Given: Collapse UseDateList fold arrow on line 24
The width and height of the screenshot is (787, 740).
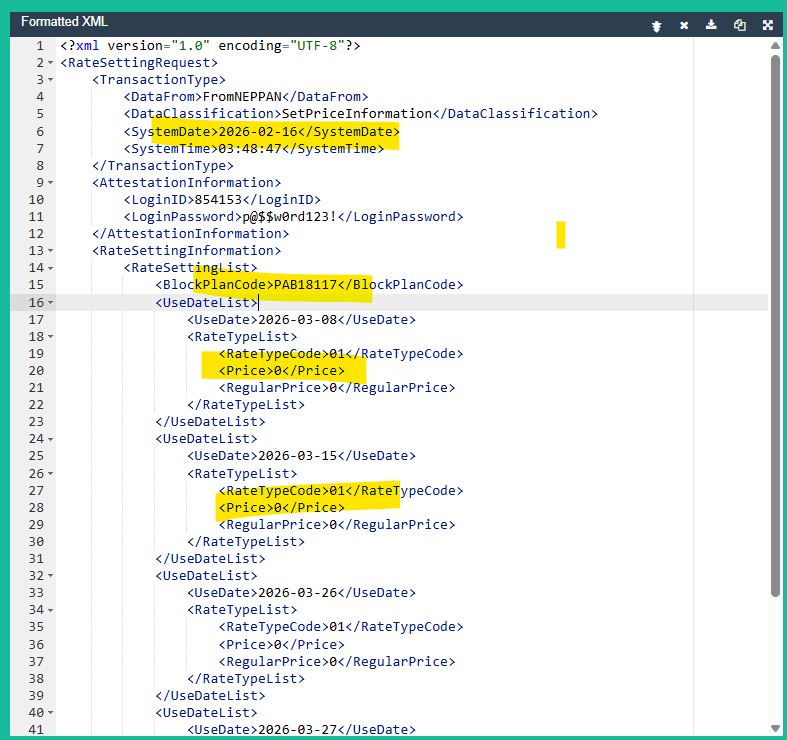Looking at the screenshot, I should pyautogui.click(x=50, y=439).
